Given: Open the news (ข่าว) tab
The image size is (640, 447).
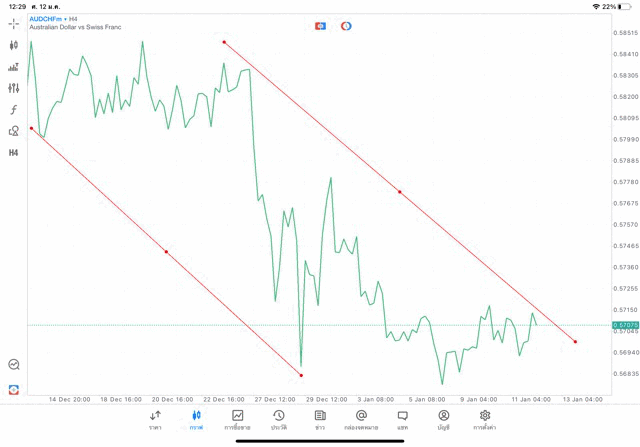Looking at the screenshot, I should point(319,419).
